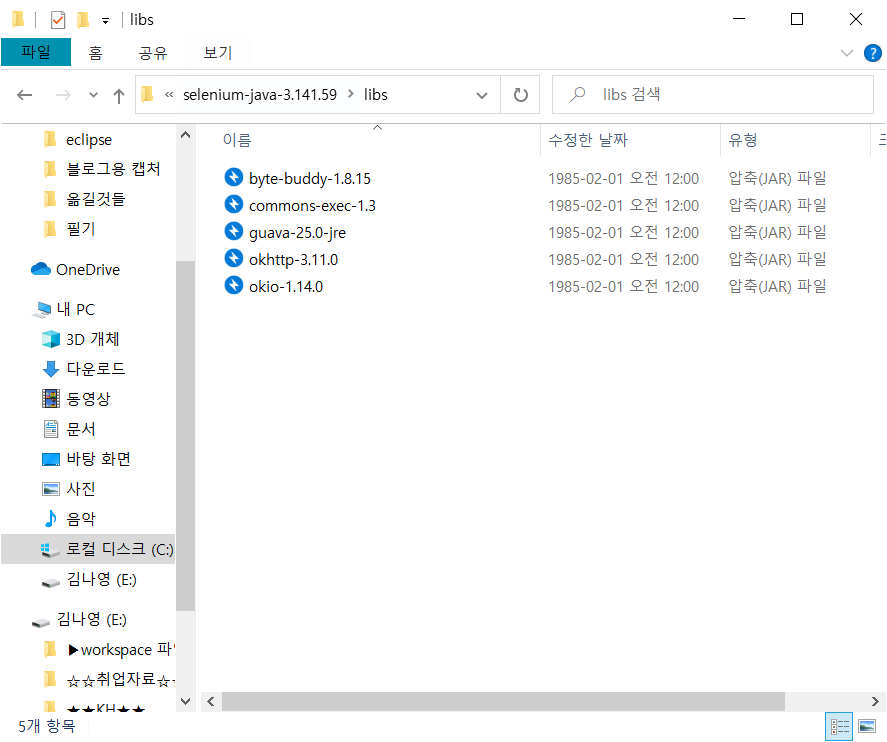This screenshot has height=742, width=887.
Task: Click the libs 검색 search box
Action: pos(713,94)
